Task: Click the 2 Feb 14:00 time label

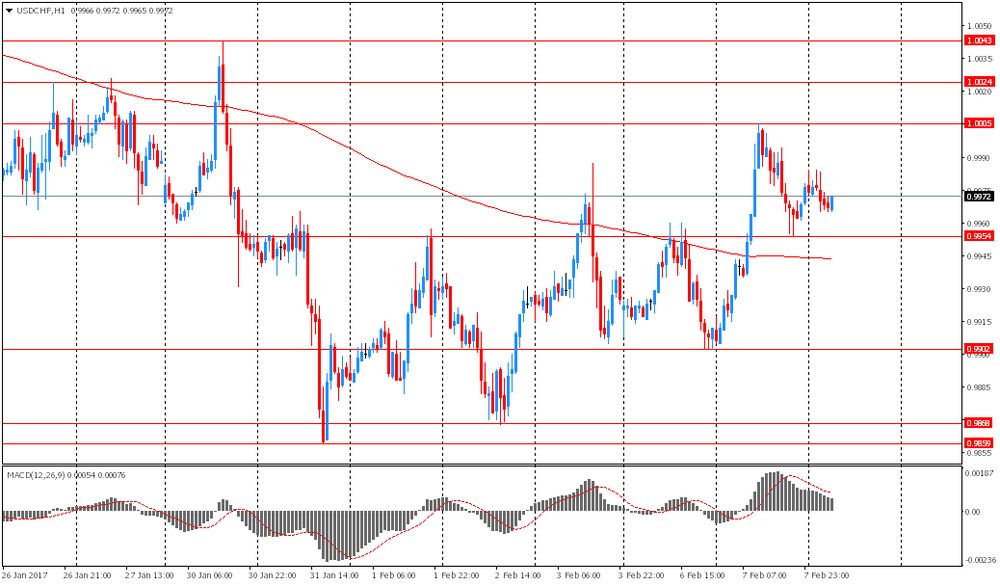Action: pyautogui.click(x=518, y=575)
